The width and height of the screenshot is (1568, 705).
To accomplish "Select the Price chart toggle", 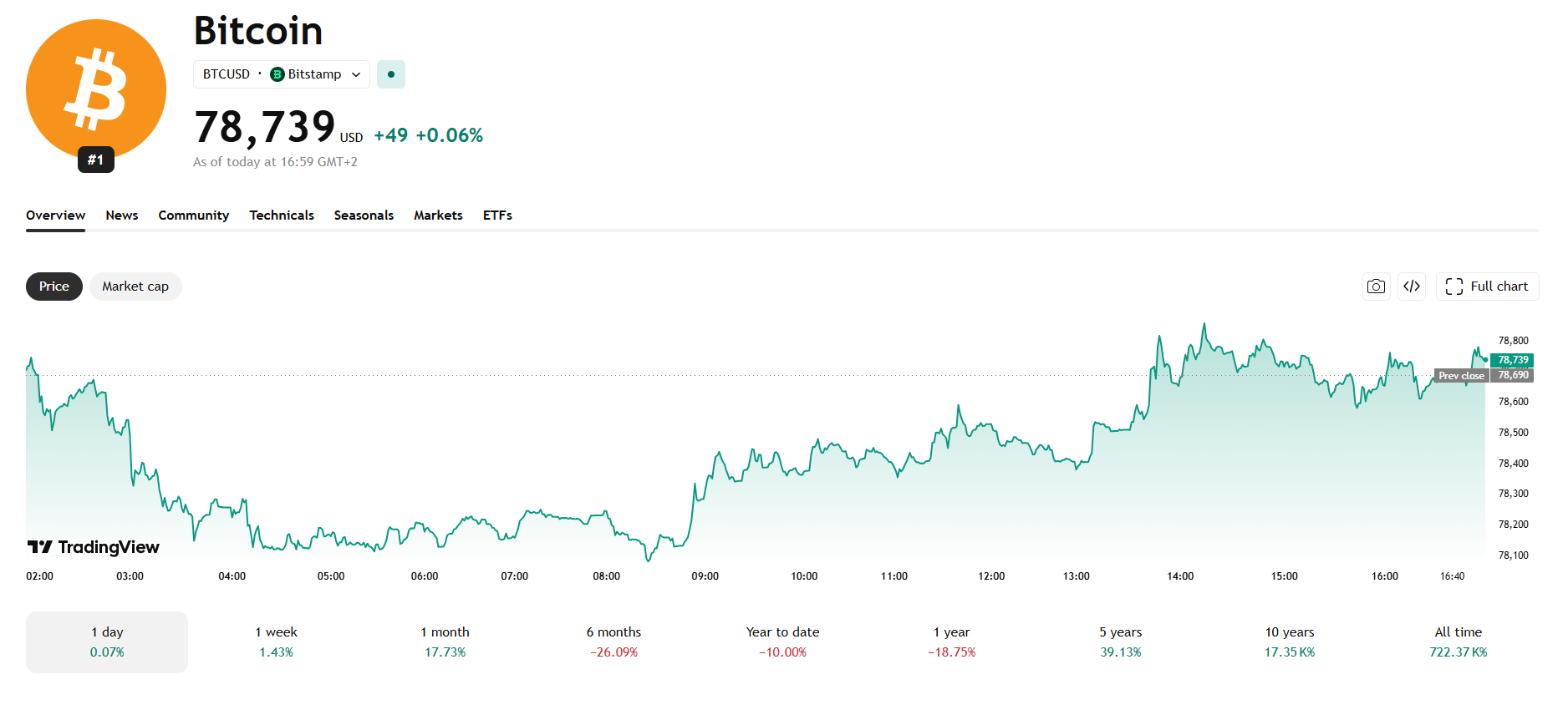I will click(x=54, y=287).
